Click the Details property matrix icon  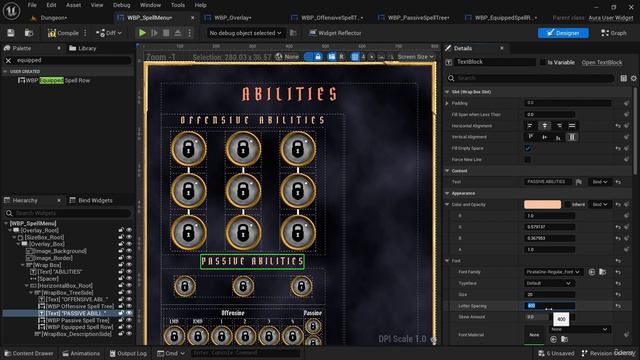[x=624, y=78]
